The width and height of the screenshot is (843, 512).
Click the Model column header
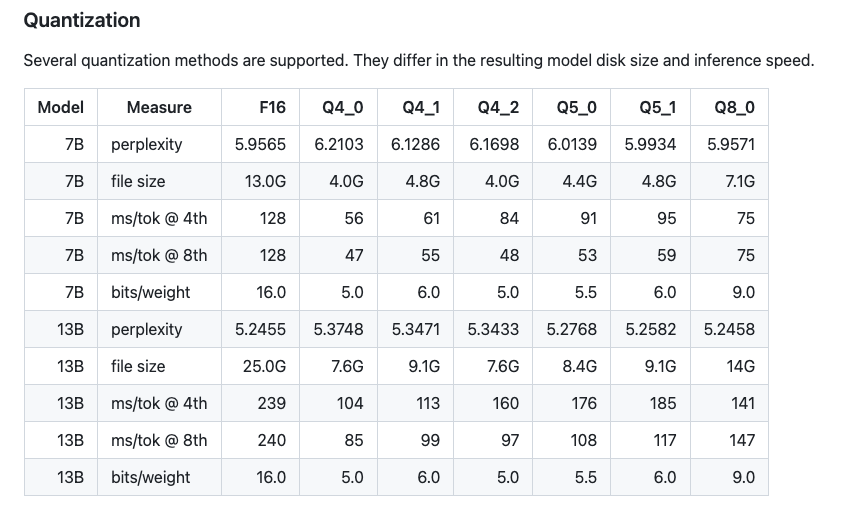(60, 107)
